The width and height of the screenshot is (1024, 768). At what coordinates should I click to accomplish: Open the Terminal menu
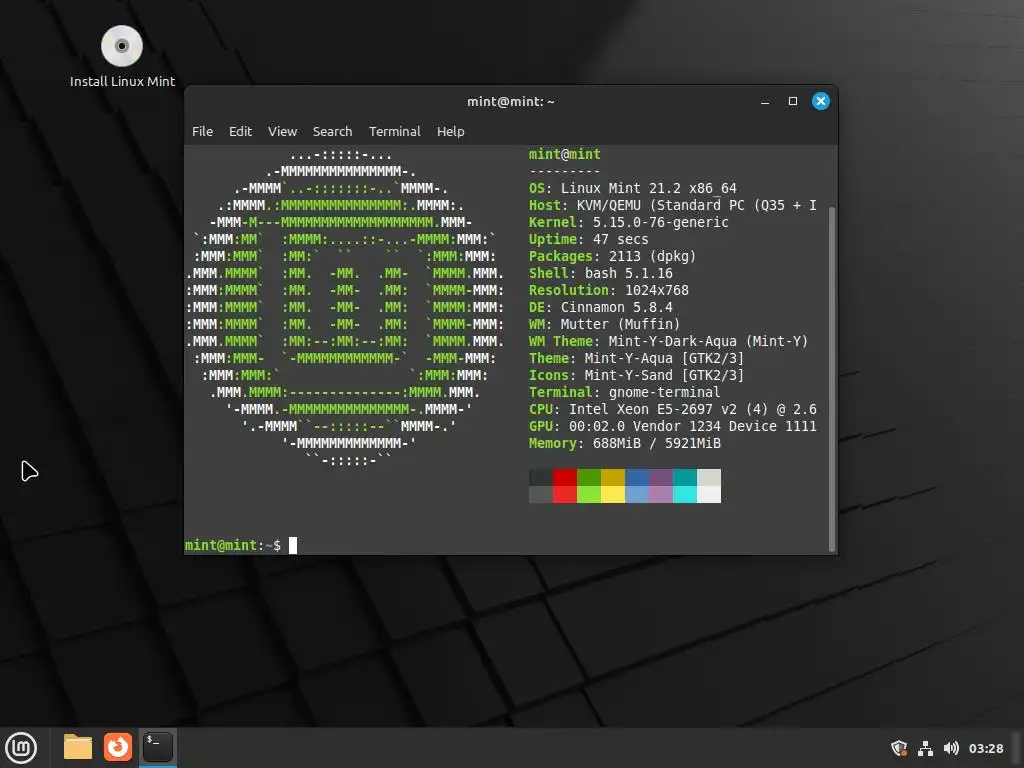(394, 131)
